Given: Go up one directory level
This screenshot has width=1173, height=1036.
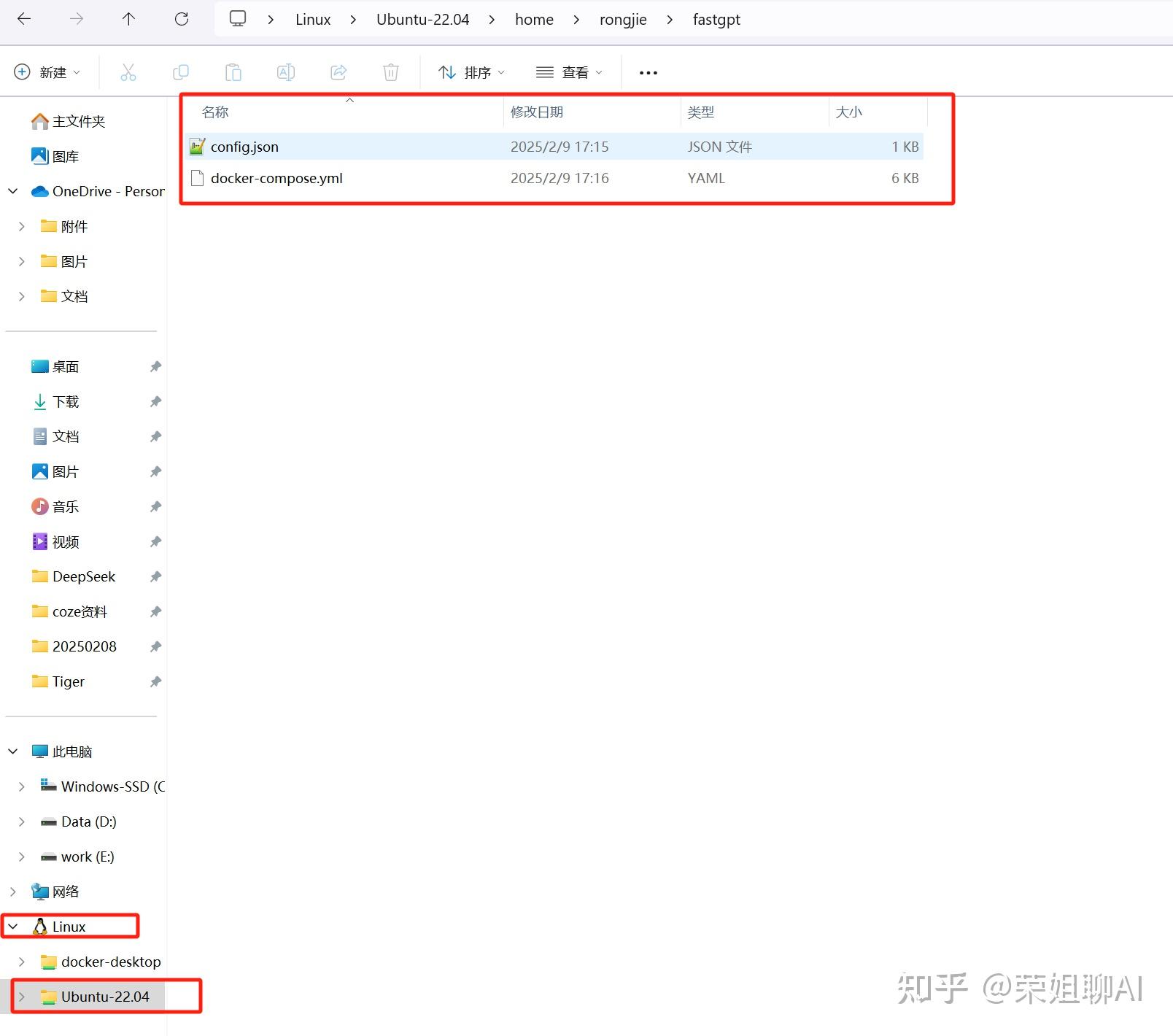Looking at the screenshot, I should pyautogui.click(x=129, y=19).
